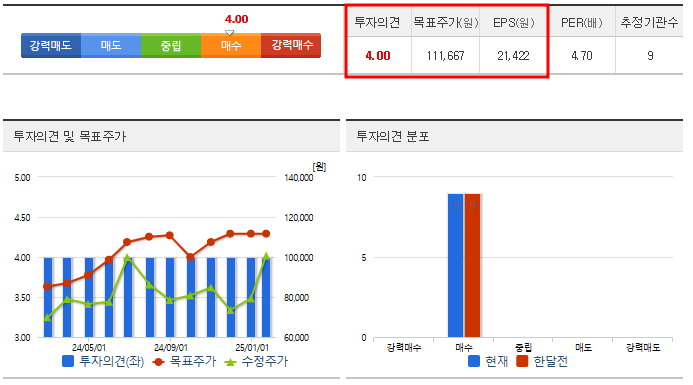Click the 투자의견 및 목표주가 chart title

(70, 136)
